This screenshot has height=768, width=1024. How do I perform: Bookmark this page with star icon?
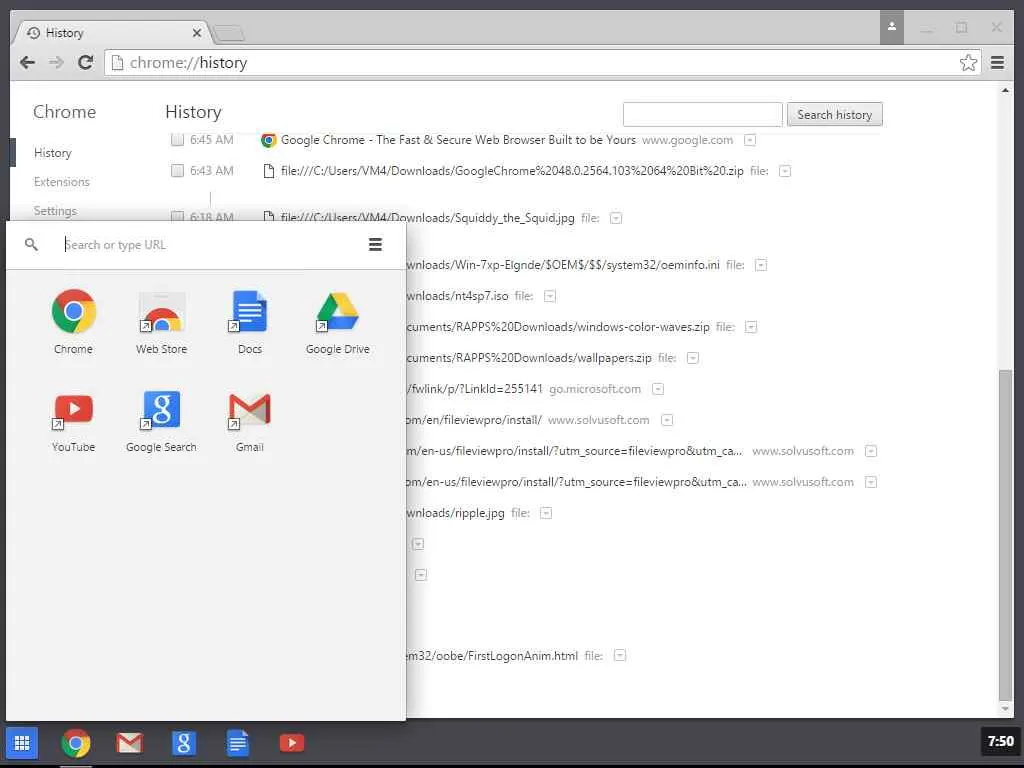(968, 63)
